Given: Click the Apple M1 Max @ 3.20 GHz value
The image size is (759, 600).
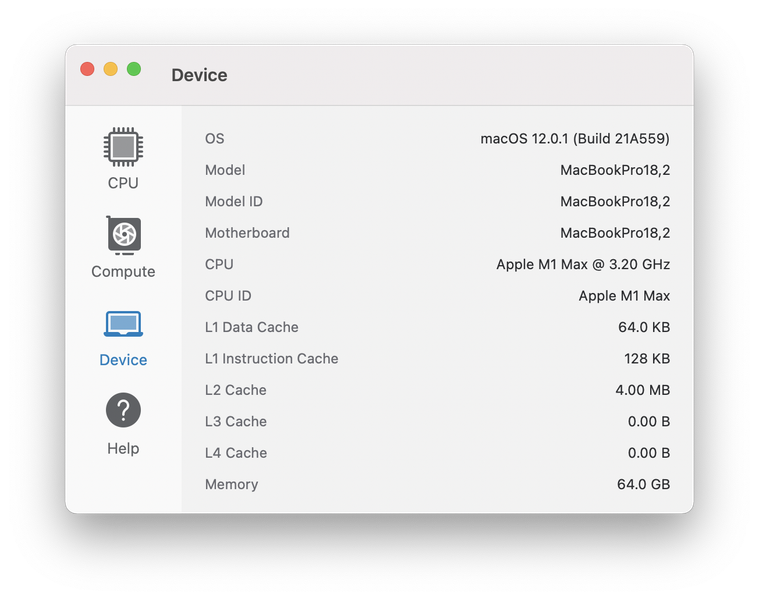Looking at the screenshot, I should tap(583, 265).
